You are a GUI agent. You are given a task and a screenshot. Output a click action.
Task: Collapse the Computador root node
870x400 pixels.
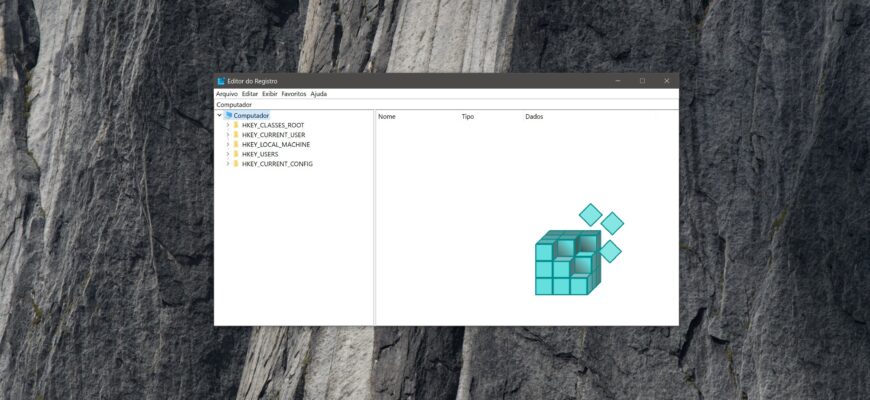click(219, 115)
